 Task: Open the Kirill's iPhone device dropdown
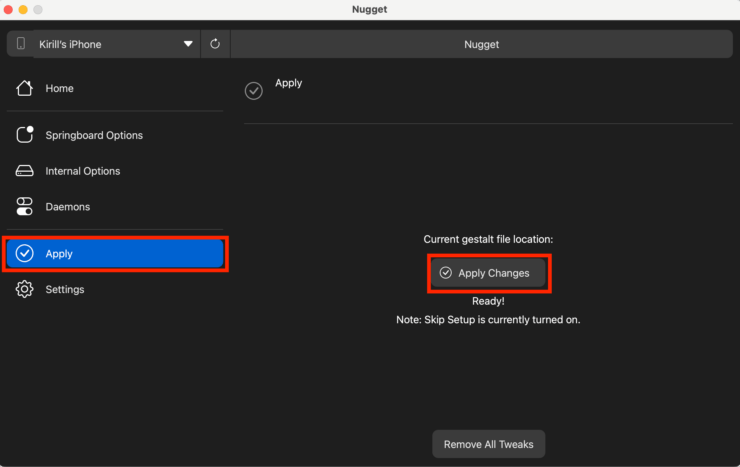tap(110, 44)
